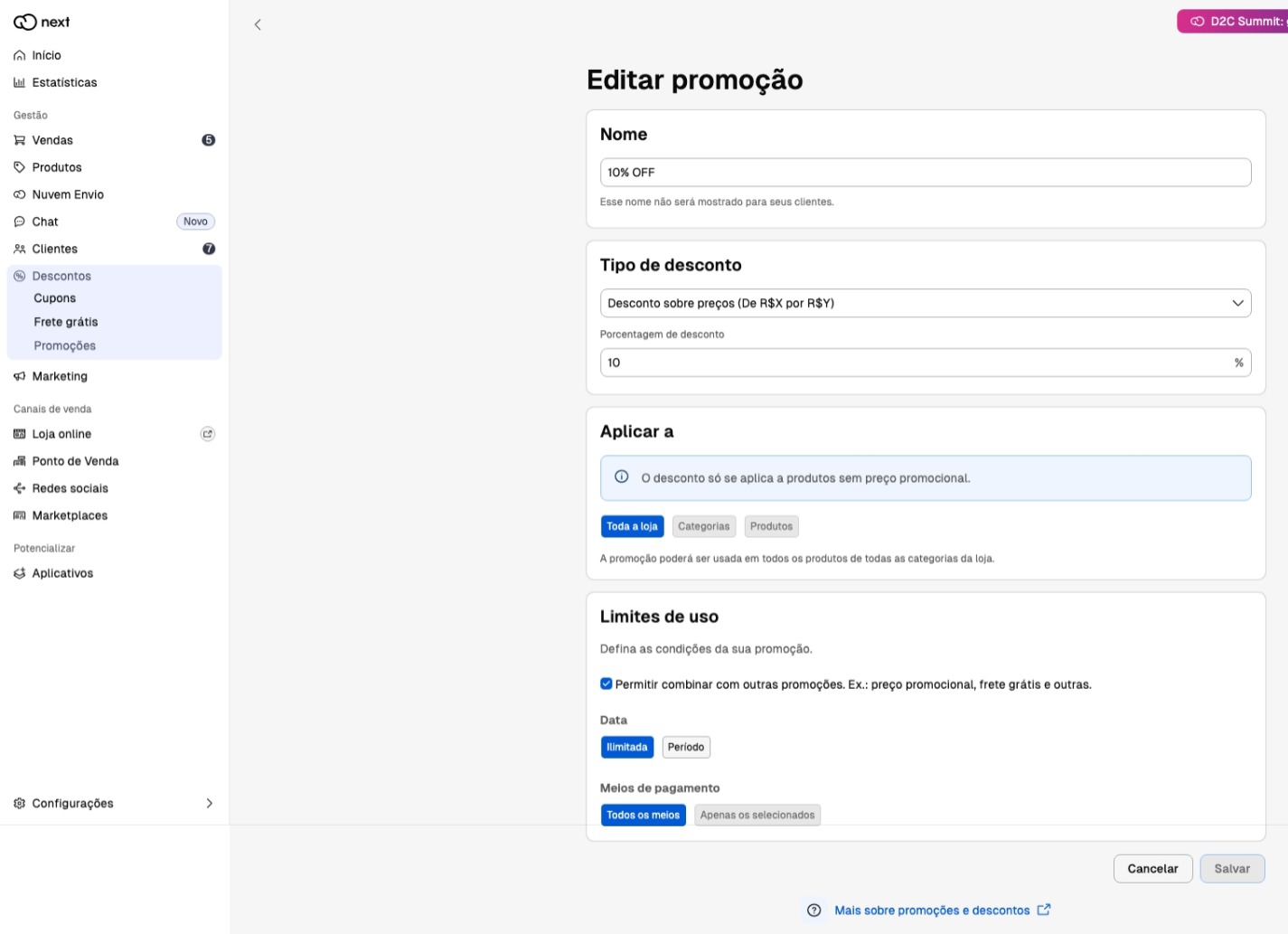
Task: Click the Estatísticas chart icon
Action: click(20, 83)
